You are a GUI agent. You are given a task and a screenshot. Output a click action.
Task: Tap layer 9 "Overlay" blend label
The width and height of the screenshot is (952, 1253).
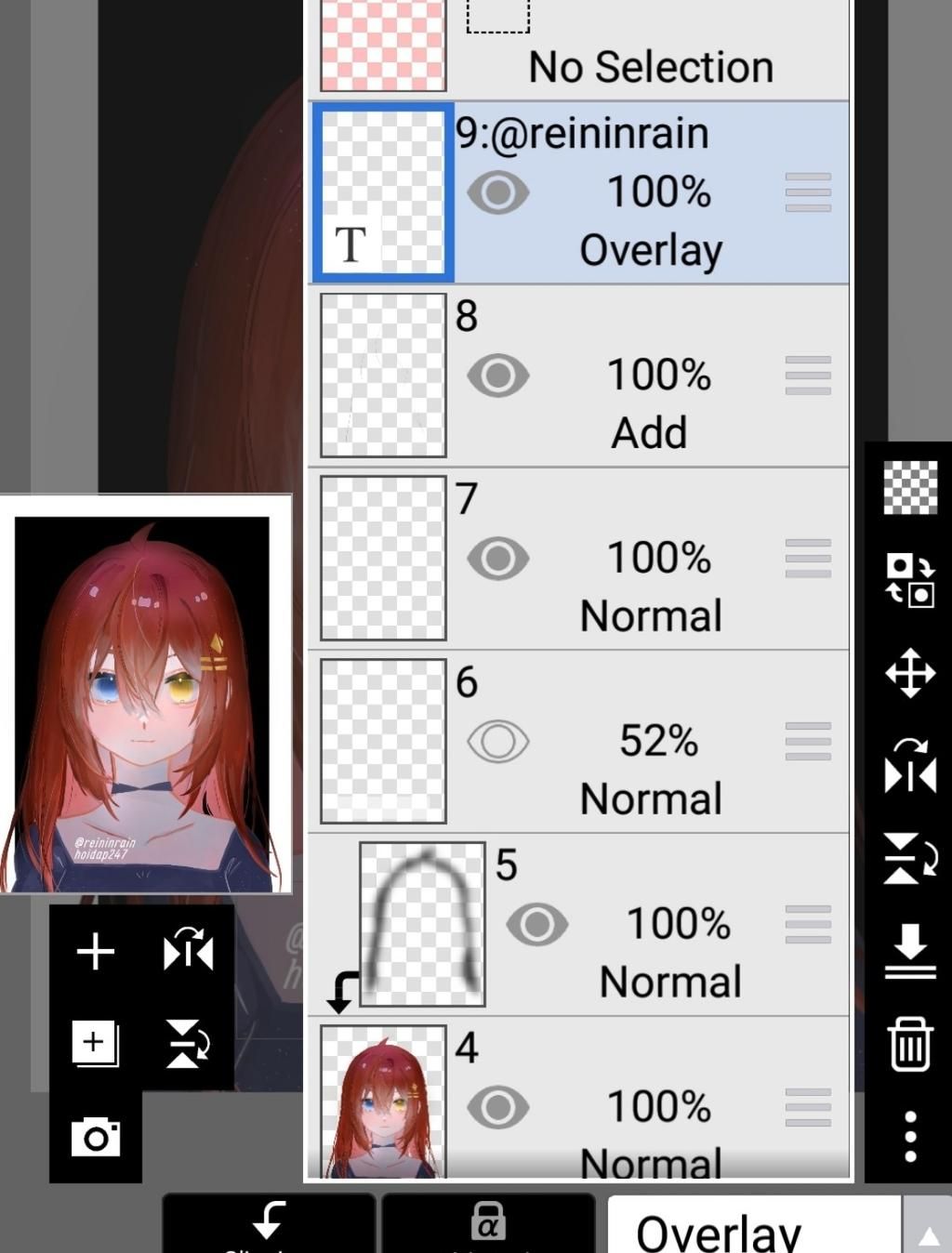tap(651, 251)
